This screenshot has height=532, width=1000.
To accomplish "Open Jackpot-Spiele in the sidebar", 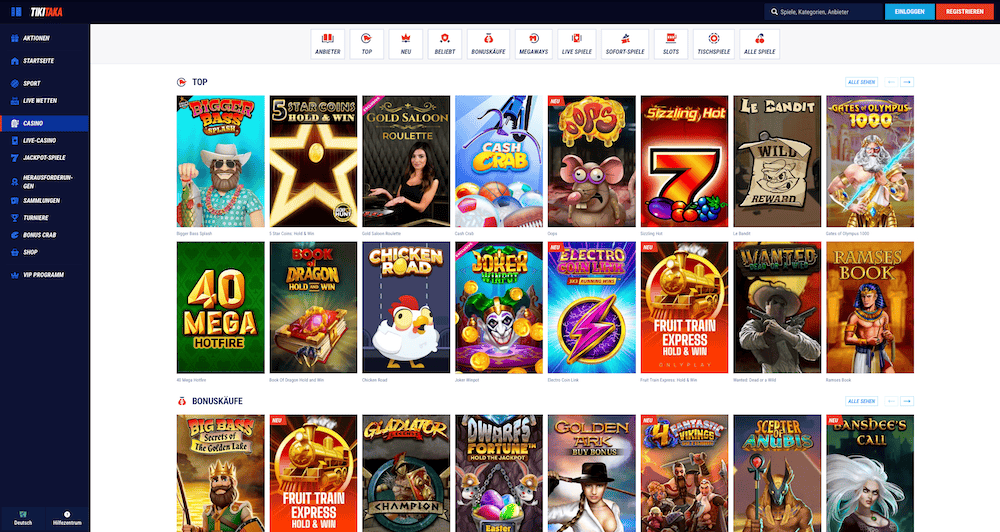I will pos(45,158).
